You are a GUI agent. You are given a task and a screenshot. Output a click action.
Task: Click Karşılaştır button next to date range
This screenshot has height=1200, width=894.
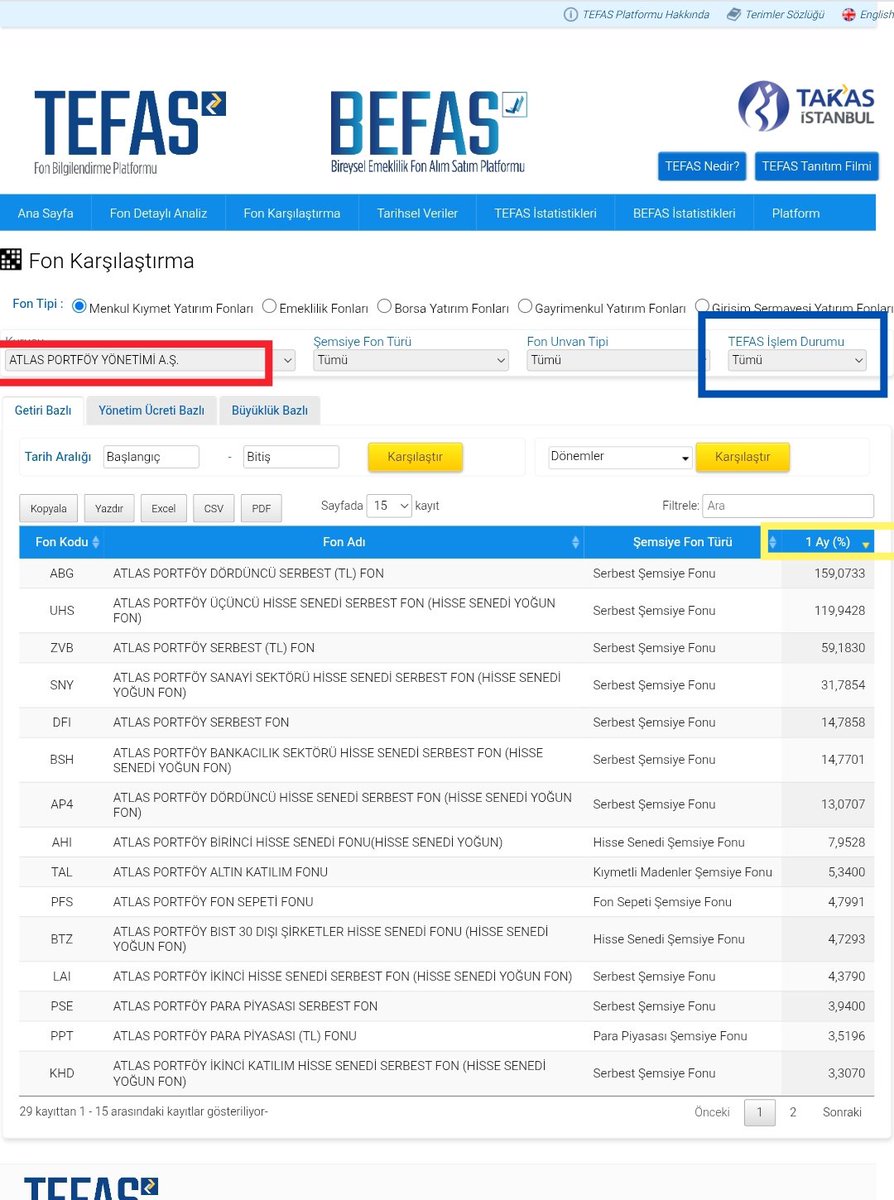(415, 457)
